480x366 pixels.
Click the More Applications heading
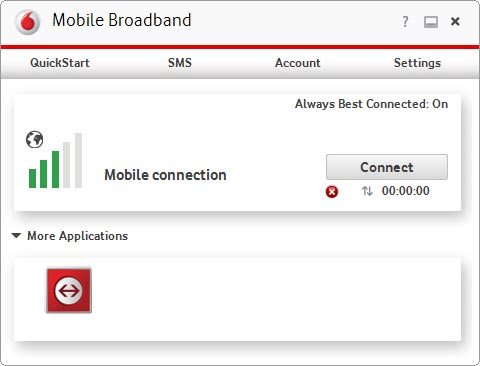77,236
